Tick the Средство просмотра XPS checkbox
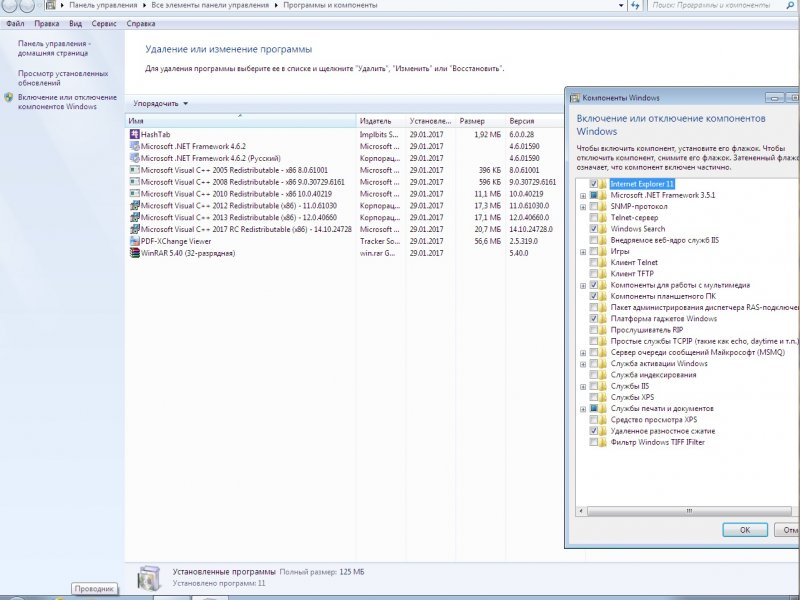This screenshot has height=600, width=800. coord(594,419)
